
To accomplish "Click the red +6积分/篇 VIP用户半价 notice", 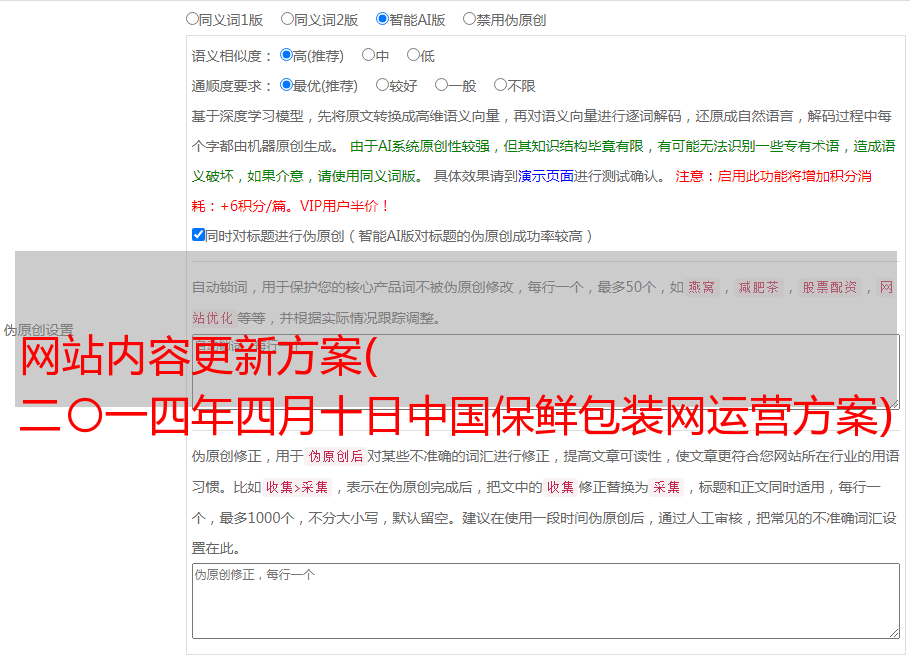I will point(290,206).
